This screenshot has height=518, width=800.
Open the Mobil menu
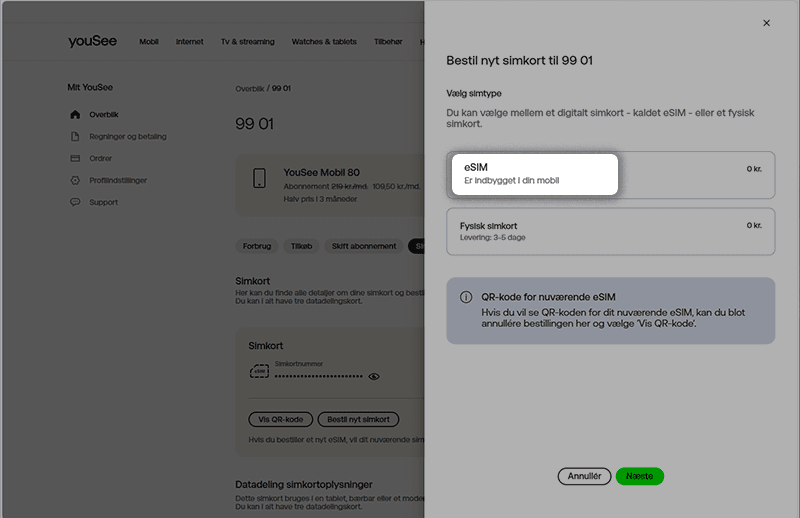tap(149, 42)
